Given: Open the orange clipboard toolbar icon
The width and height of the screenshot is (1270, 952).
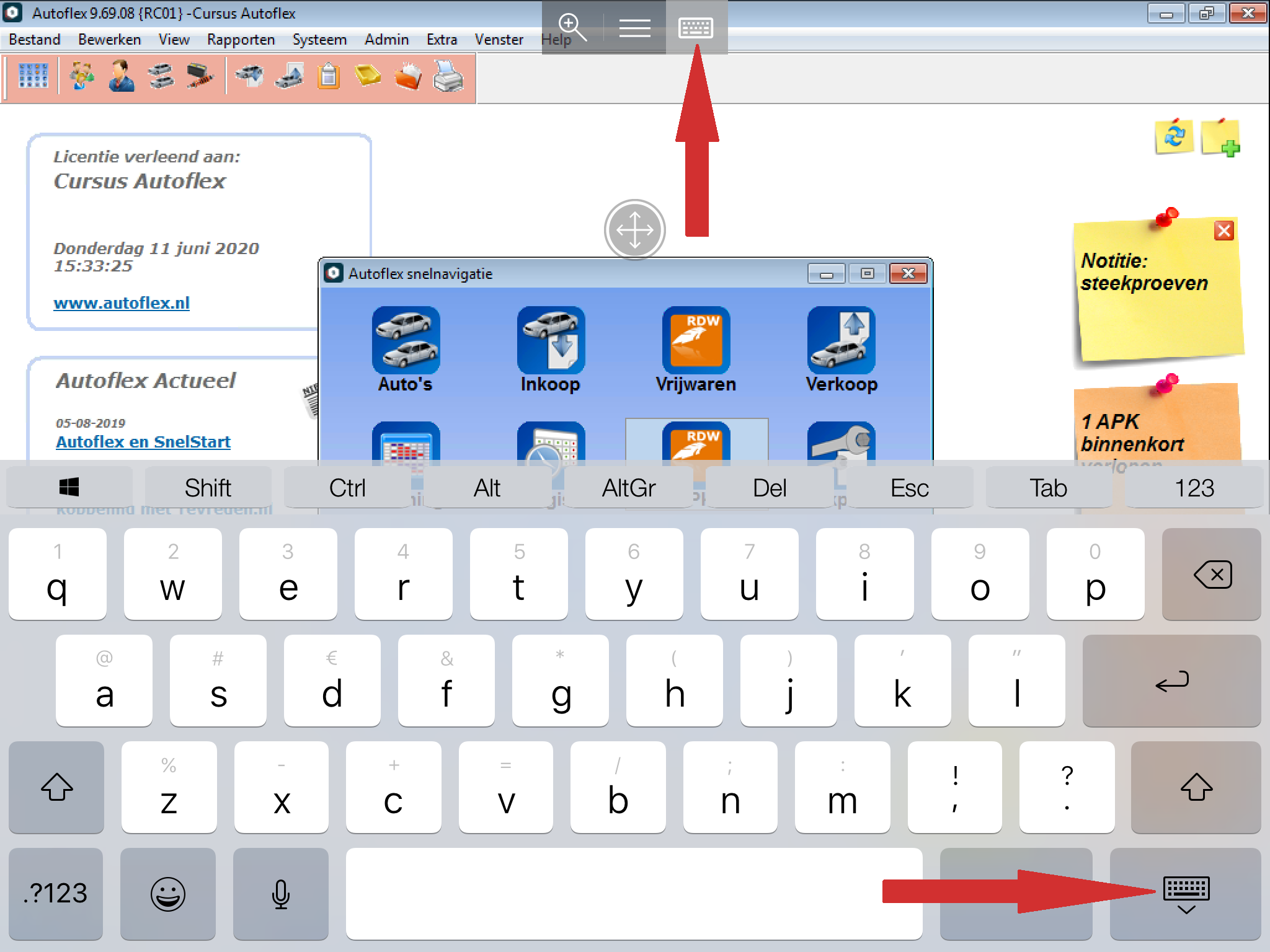Looking at the screenshot, I should coord(329,76).
